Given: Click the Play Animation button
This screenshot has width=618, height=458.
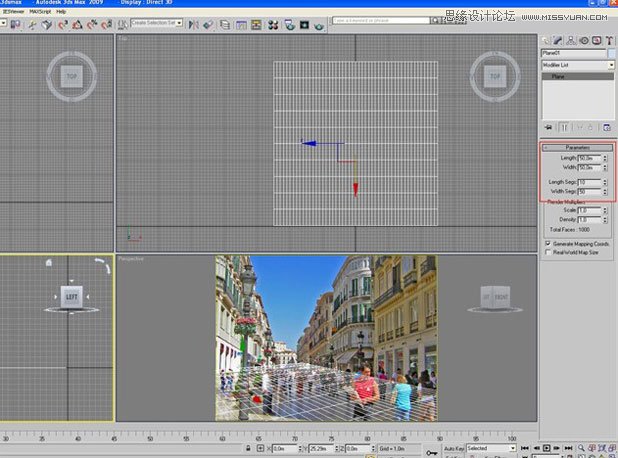Looking at the screenshot, I should 546,448.
